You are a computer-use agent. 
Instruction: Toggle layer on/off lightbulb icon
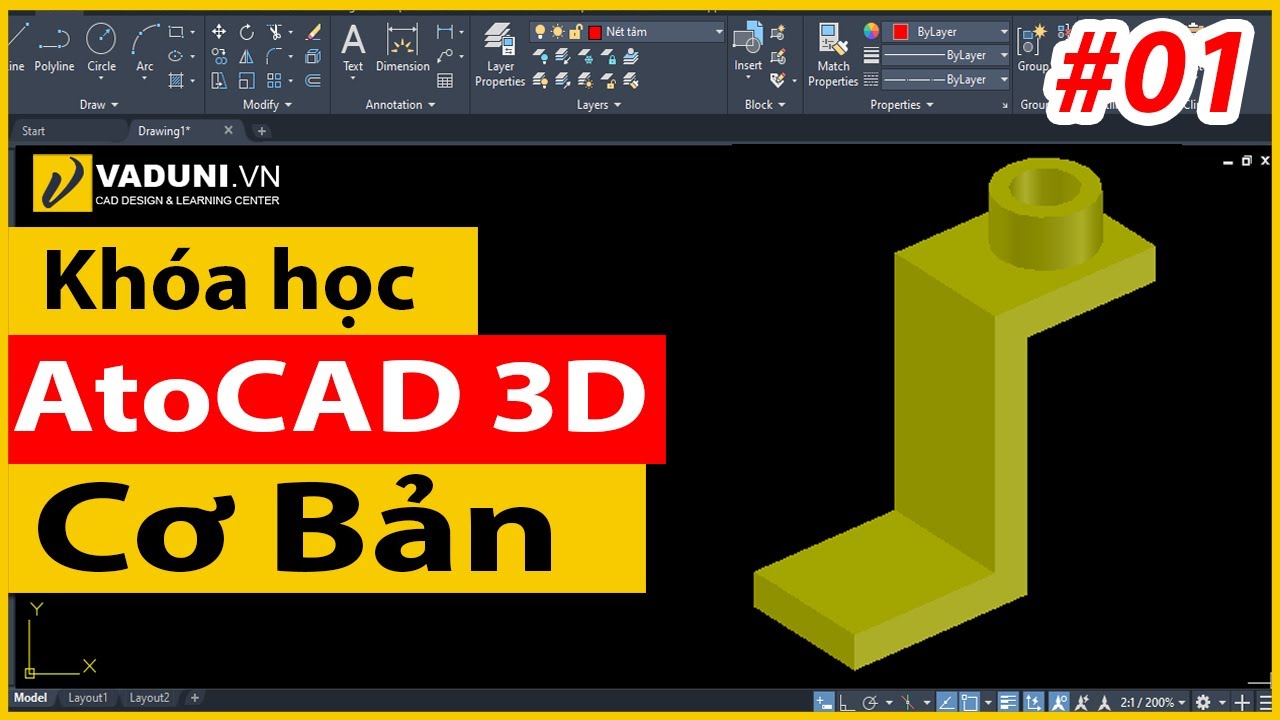540,32
